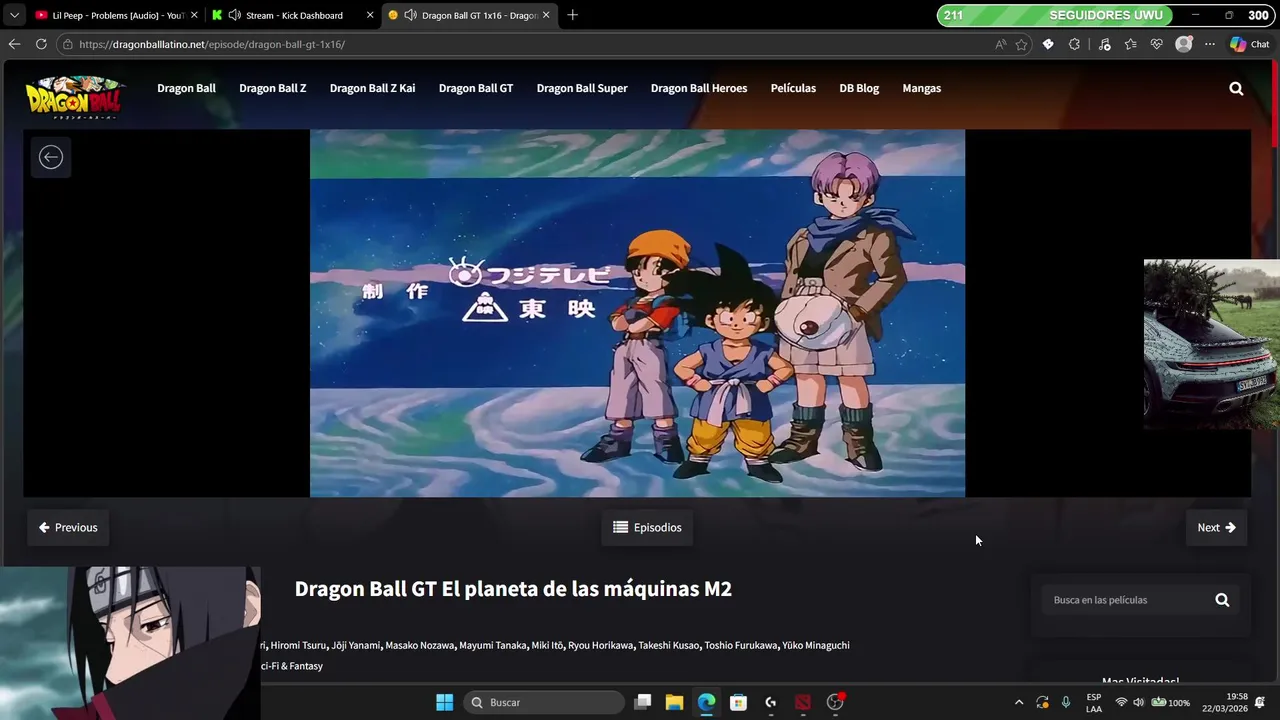The width and height of the screenshot is (1280, 720).
Task: Click the taskbar Buscar search box
Action: coord(544,702)
